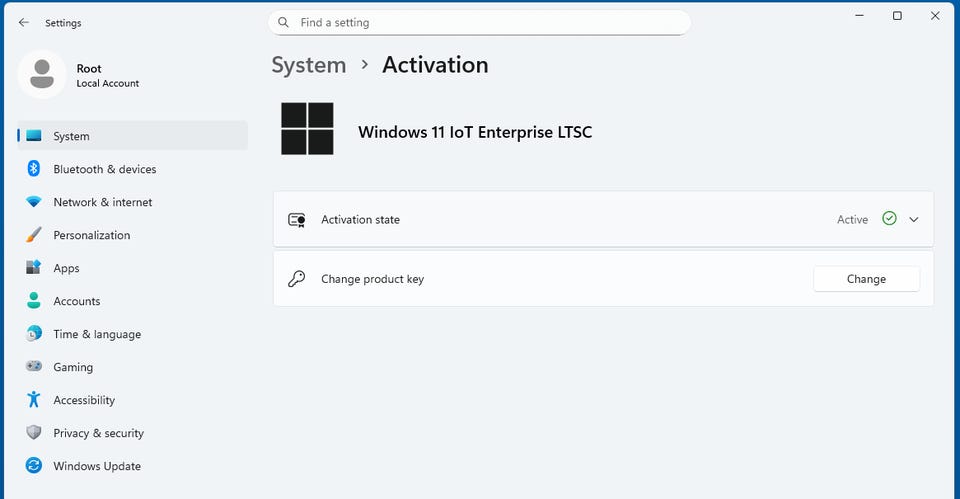The image size is (960, 499).
Task: Click the Accounts person icon
Action: [x=34, y=301]
